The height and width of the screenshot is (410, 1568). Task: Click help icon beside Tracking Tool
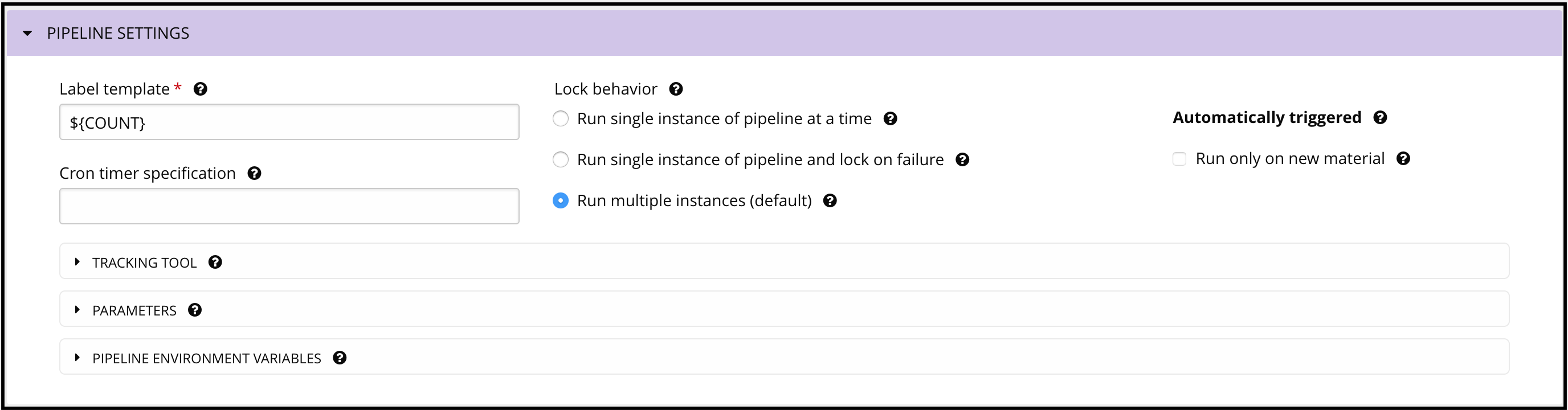(x=215, y=262)
